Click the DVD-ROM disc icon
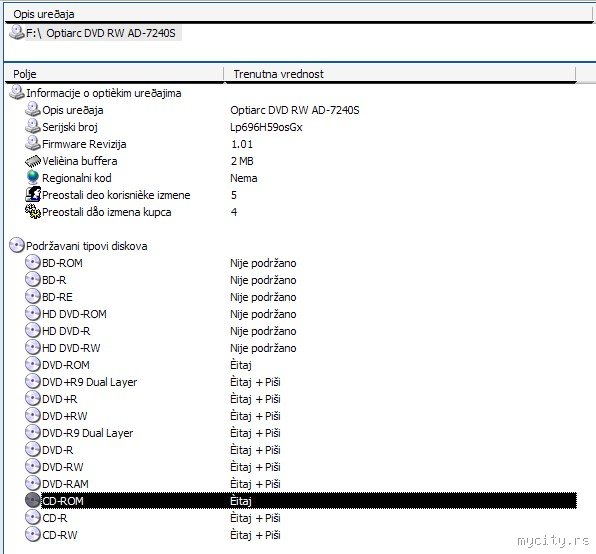Screen dimensions: 596x554 click(x=33, y=364)
